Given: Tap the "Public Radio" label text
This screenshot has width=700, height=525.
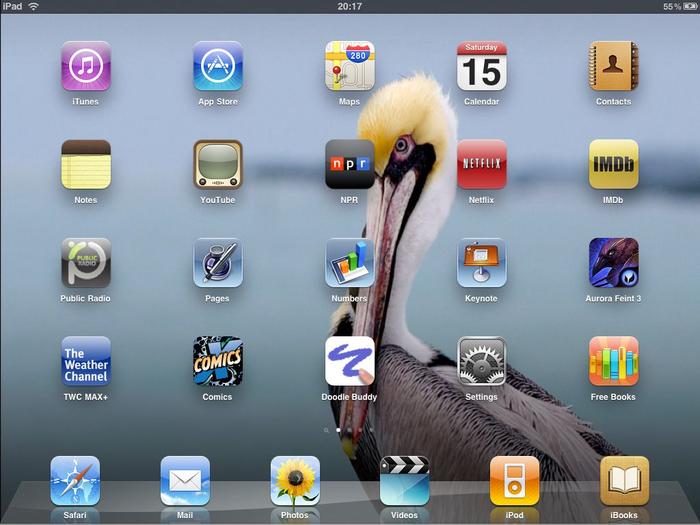Looking at the screenshot, I should click(85, 298).
